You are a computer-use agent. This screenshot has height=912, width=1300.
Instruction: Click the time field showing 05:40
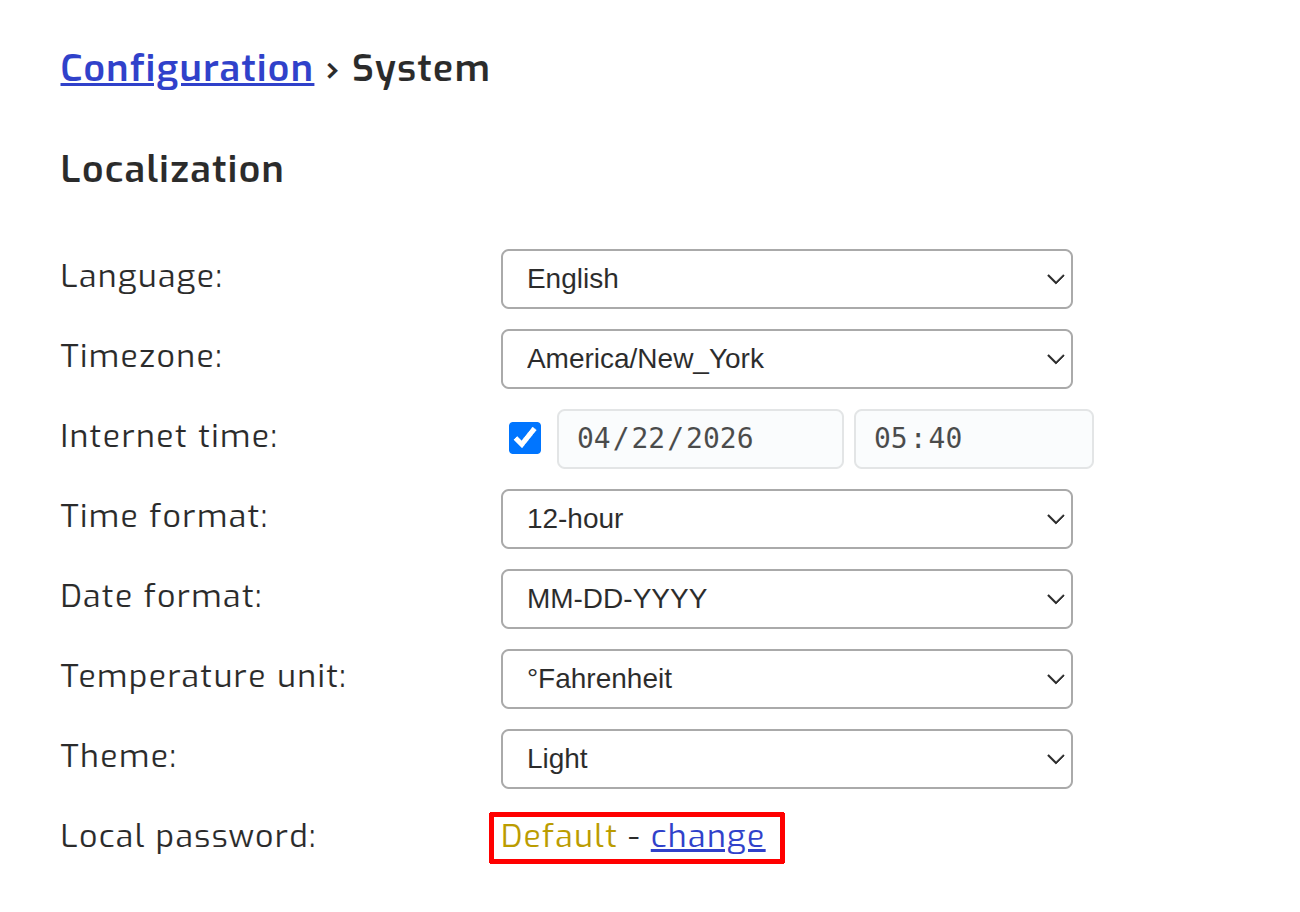[x=973, y=438]
